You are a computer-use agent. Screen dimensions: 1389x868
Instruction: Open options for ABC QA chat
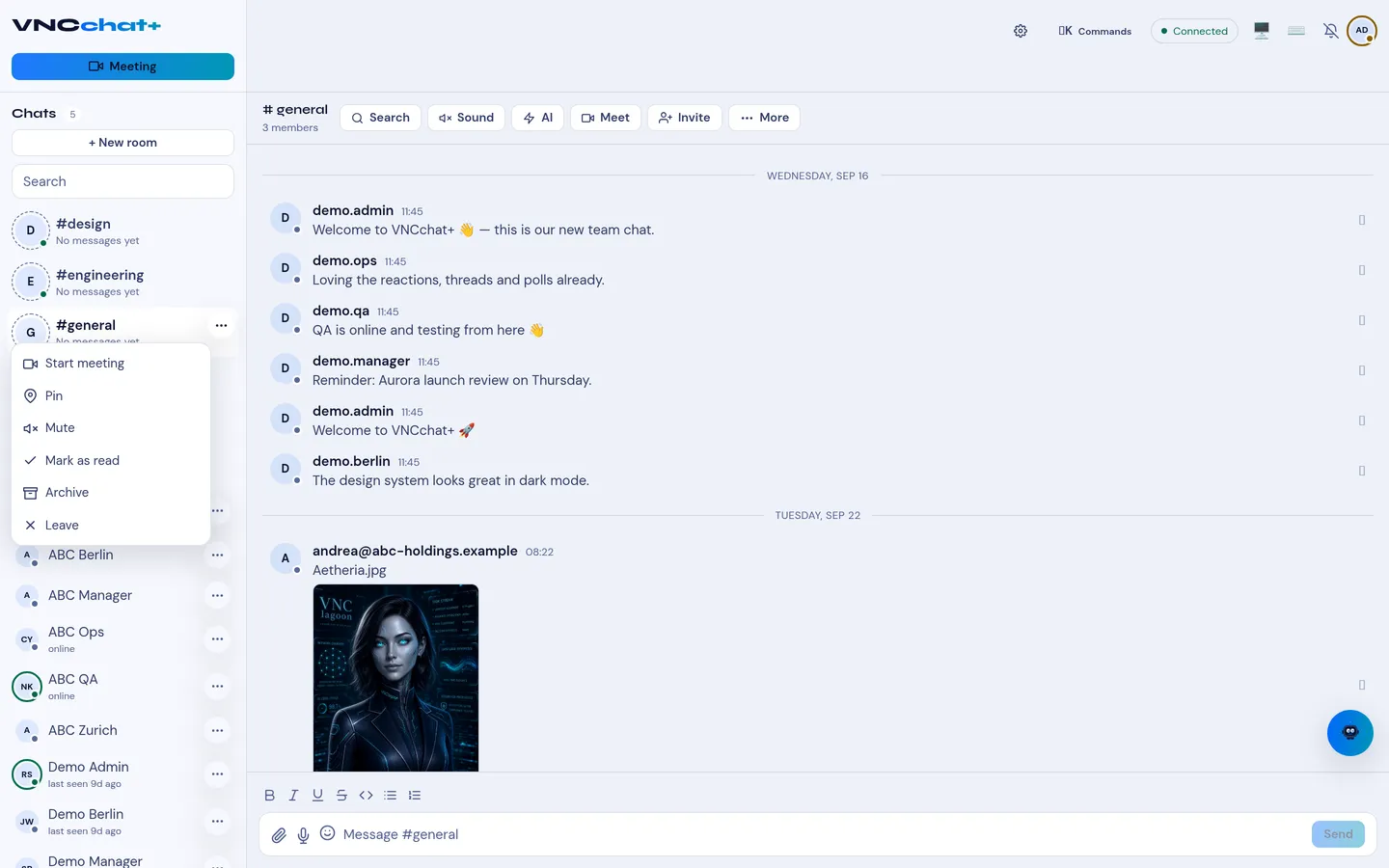point(218,687)
